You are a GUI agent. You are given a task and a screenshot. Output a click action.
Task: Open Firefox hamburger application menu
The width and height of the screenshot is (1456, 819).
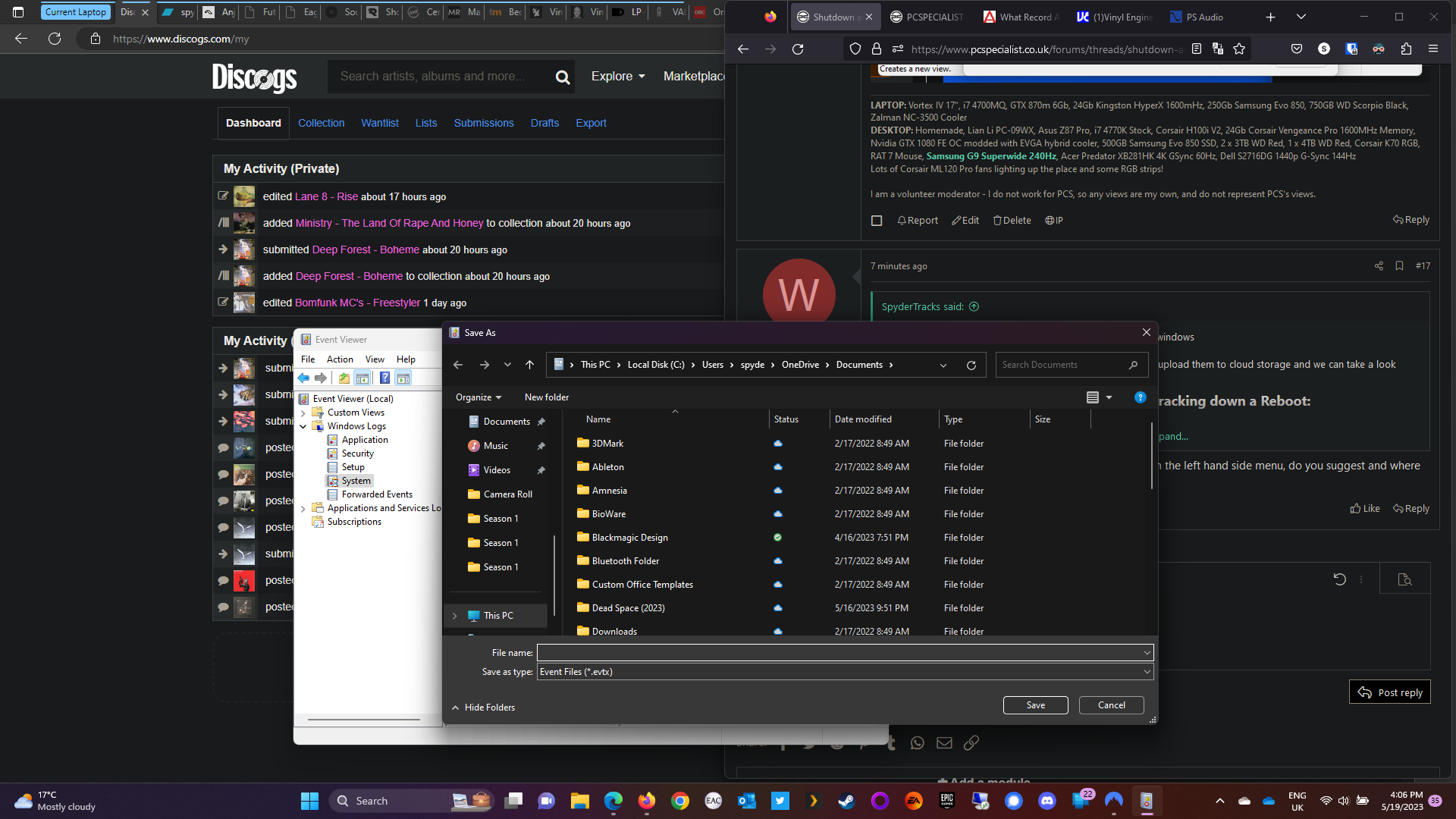pyautogui.click(x=1433, y=49)
